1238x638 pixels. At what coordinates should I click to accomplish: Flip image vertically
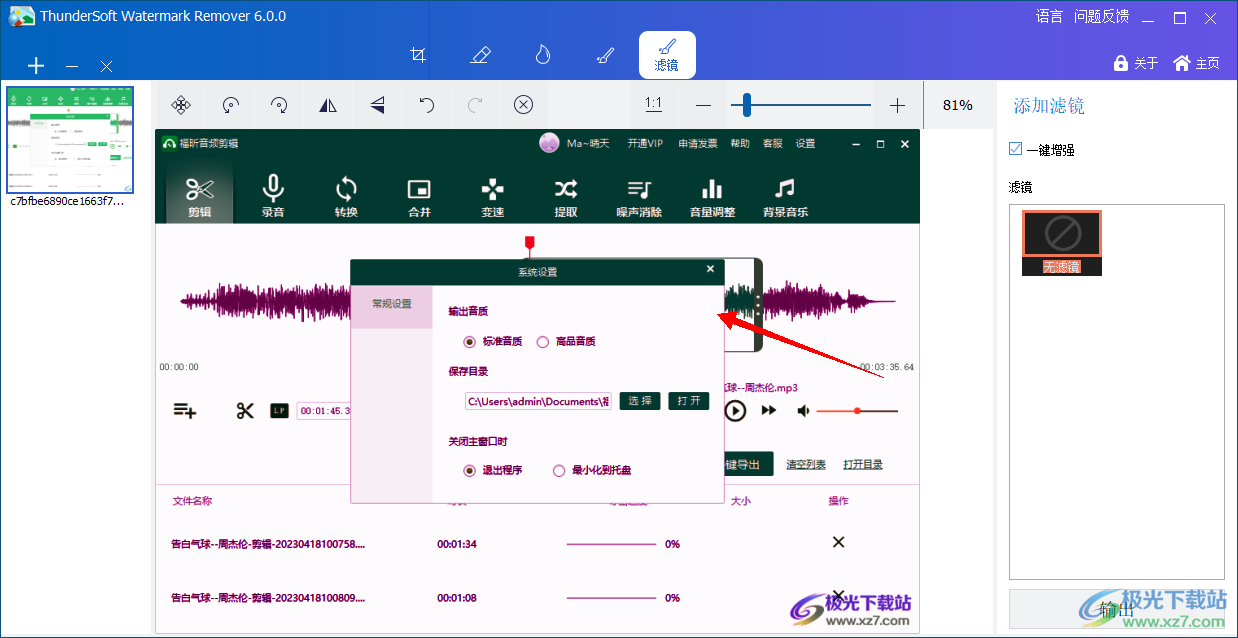(377, 105)
